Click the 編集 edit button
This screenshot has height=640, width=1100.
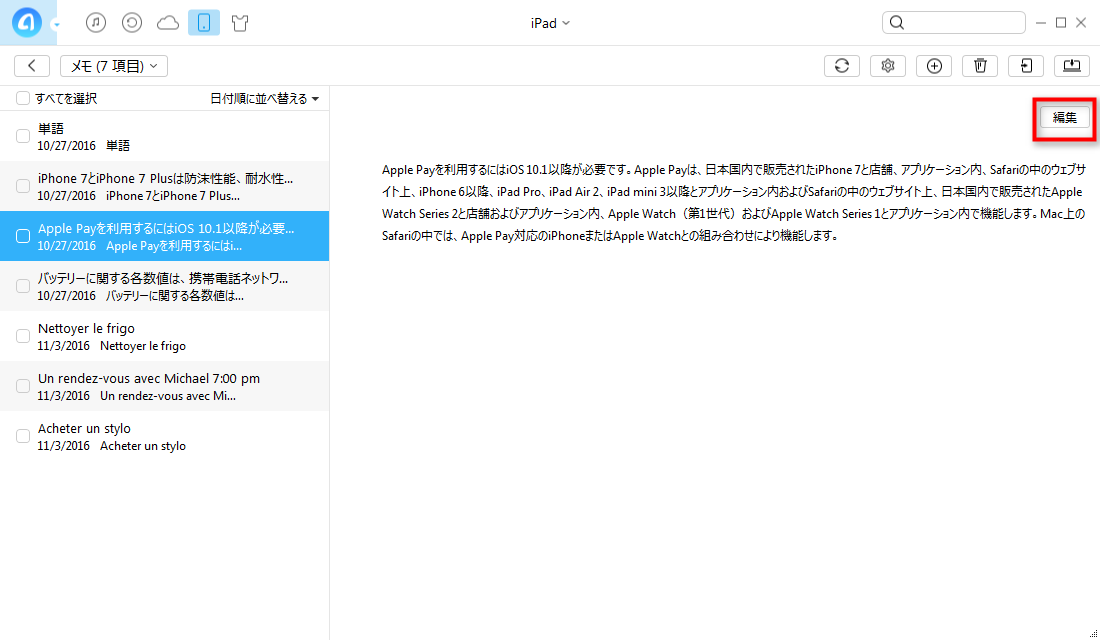click(1064, 118)
